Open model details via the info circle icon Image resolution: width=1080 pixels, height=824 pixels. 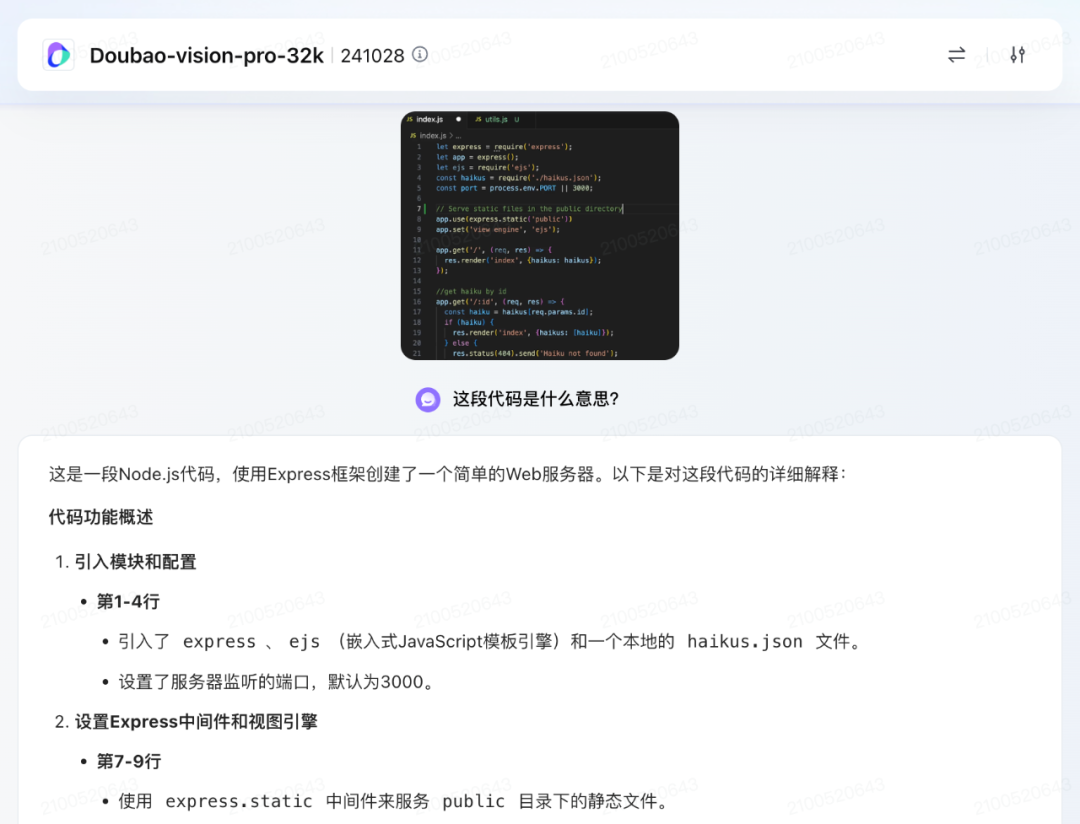pos(419,55)
